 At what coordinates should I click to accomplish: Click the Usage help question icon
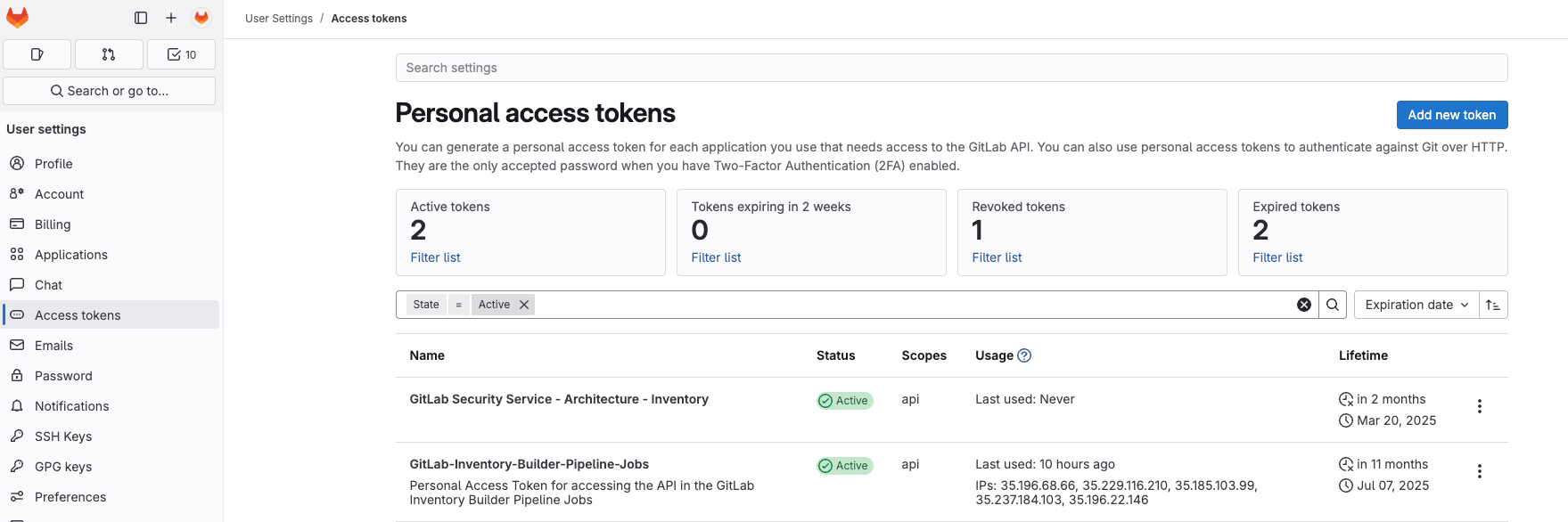click(1024, 355)
